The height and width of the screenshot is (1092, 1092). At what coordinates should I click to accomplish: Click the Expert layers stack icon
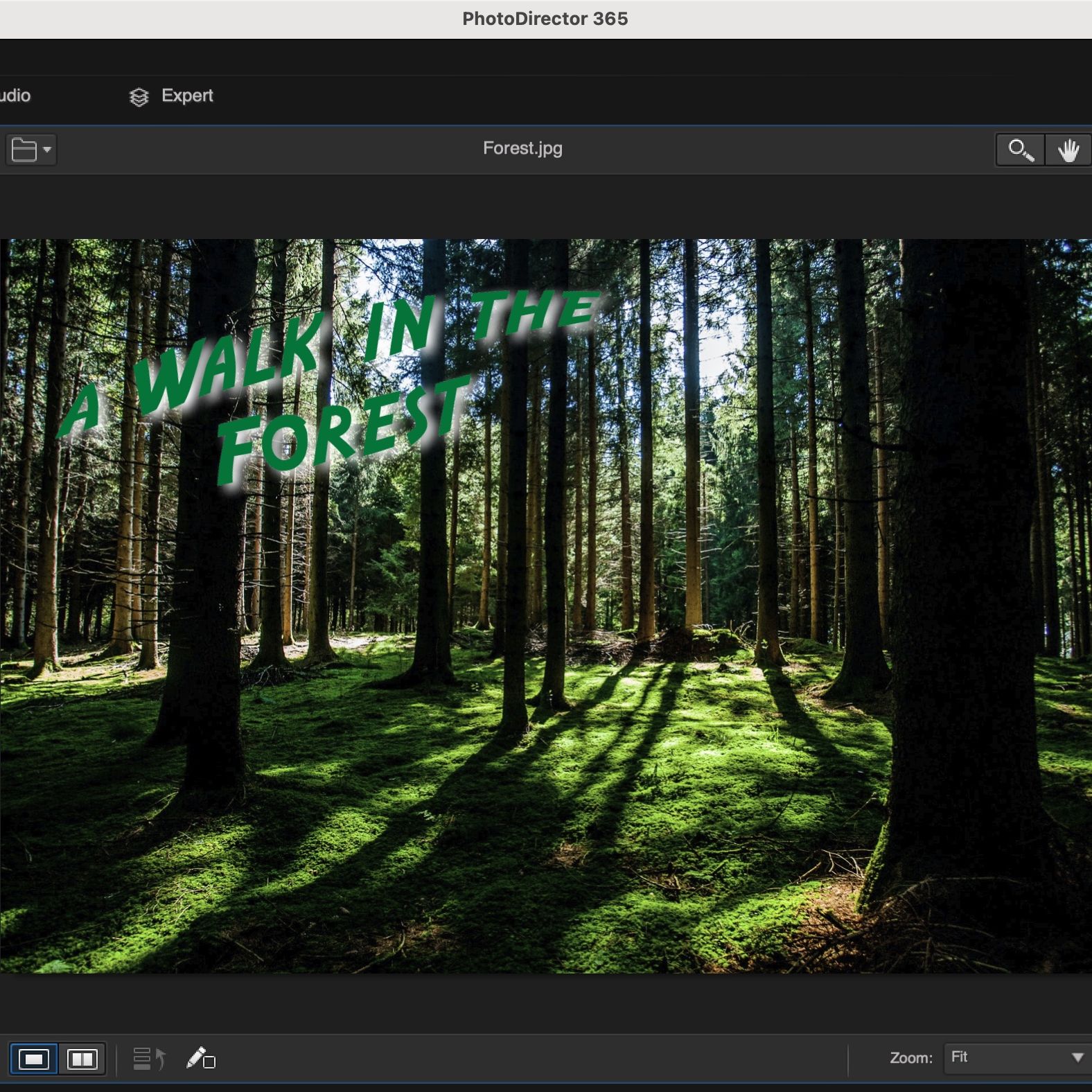pos(139,97)
